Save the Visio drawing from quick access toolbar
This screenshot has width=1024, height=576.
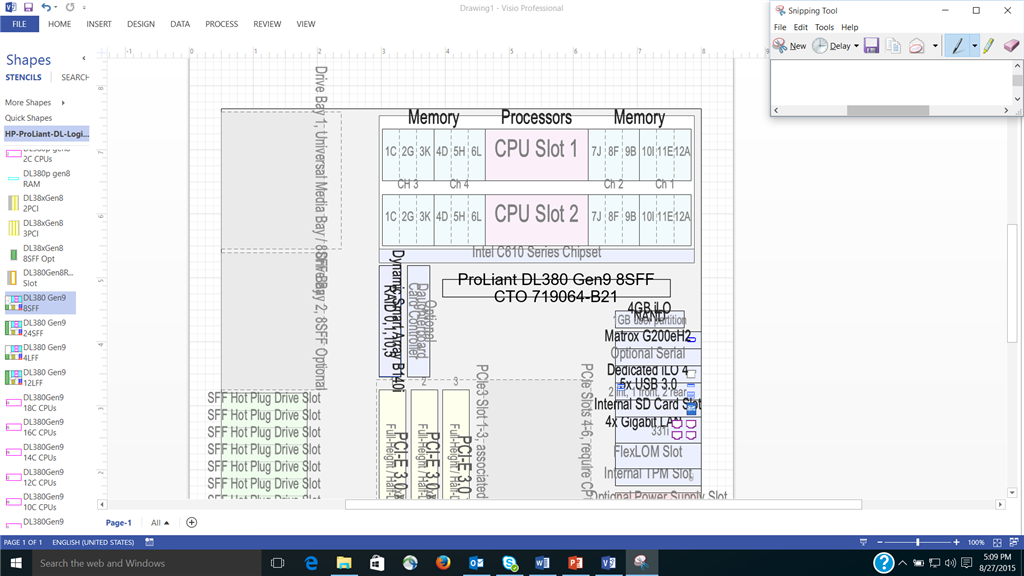click(x=28, y=7)
